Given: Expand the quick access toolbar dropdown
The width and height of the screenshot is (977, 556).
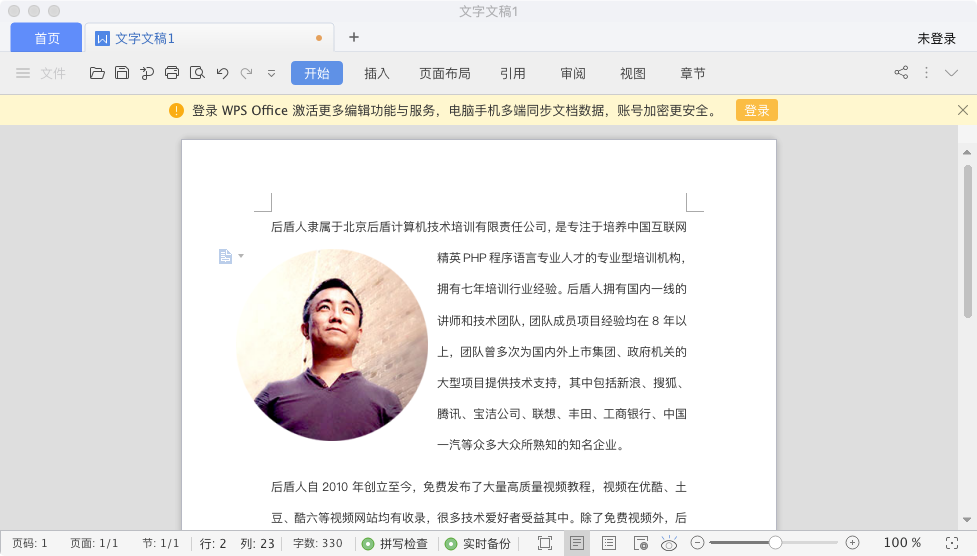Looking at the screenshot, I should [271, 73].
